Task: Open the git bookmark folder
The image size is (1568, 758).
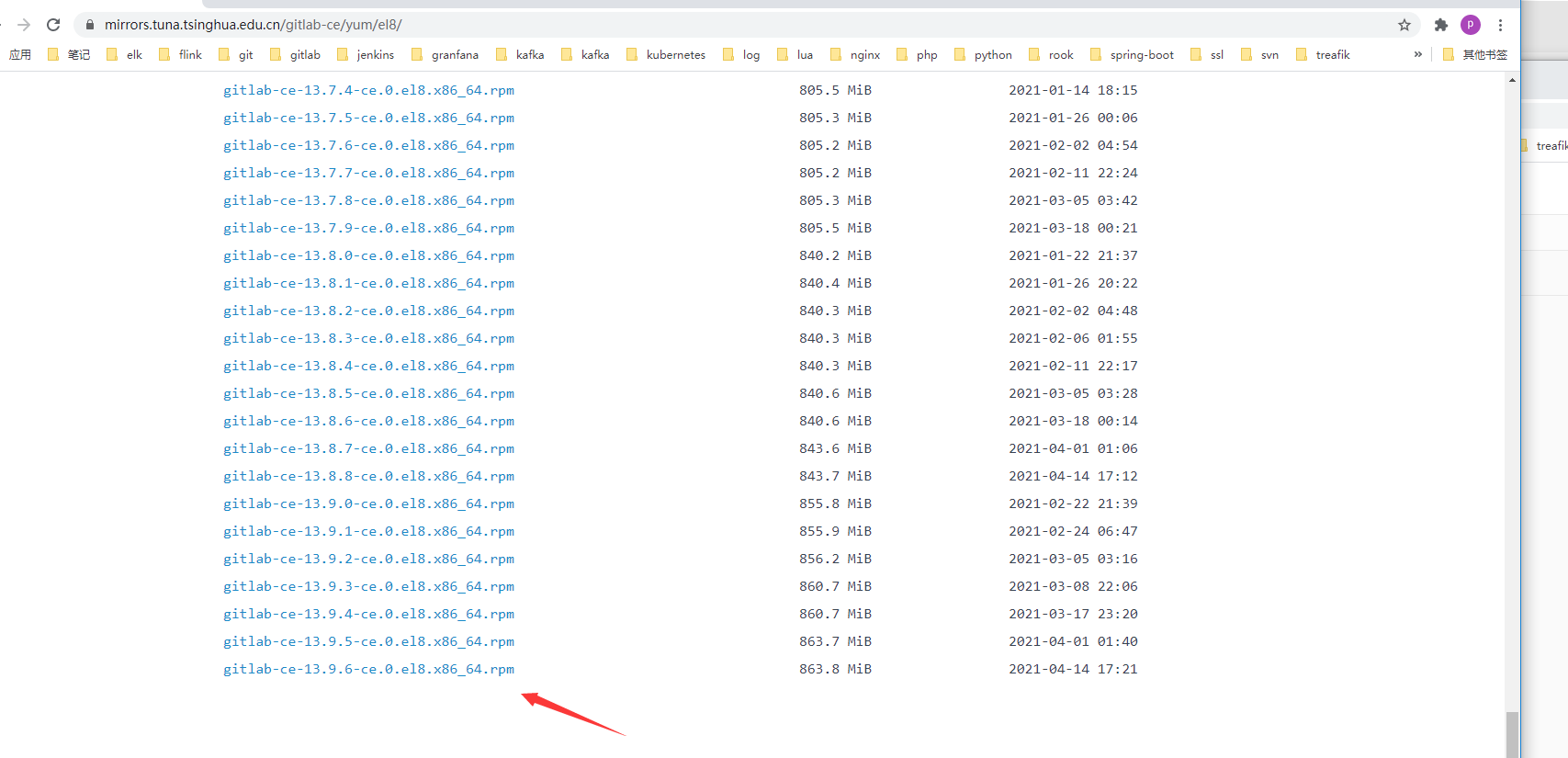Action: [235, 54]
